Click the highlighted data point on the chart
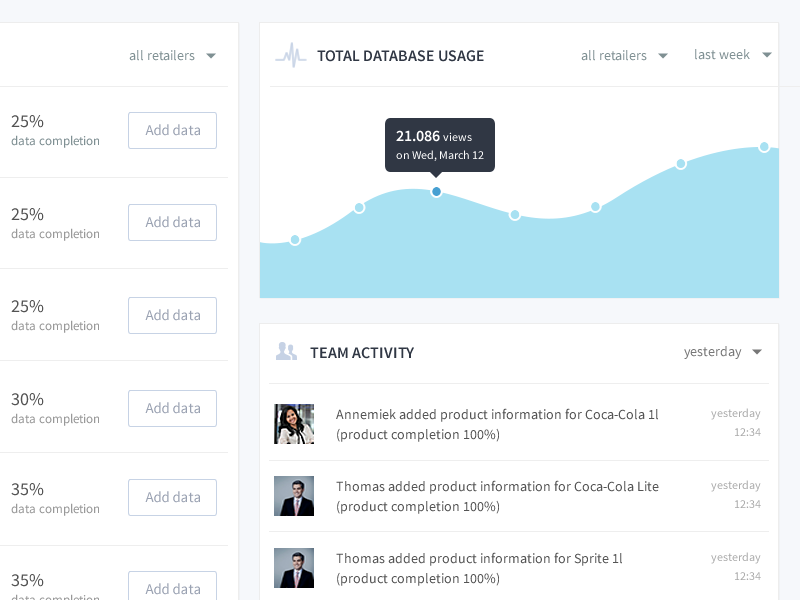 436,191
